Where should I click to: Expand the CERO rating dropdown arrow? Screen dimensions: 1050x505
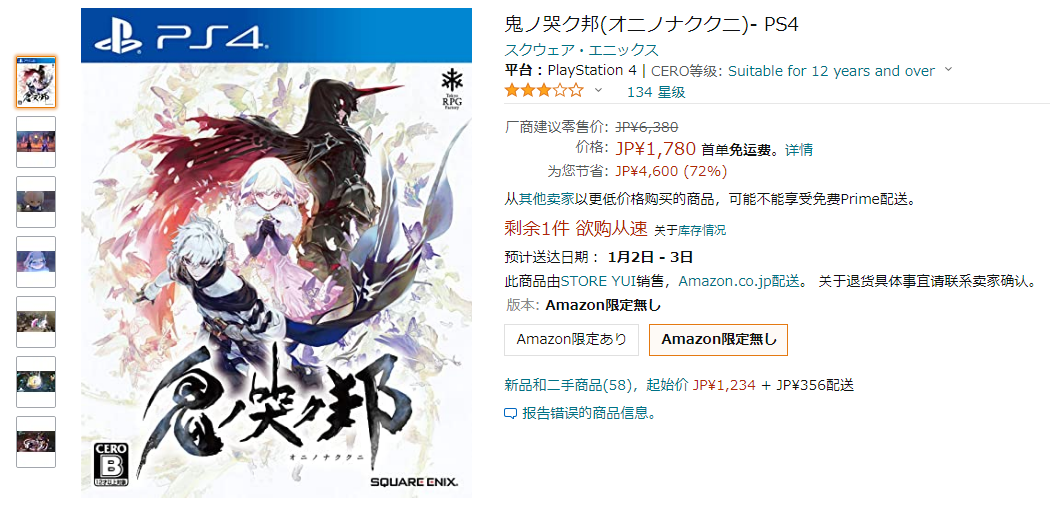[948, 70]
